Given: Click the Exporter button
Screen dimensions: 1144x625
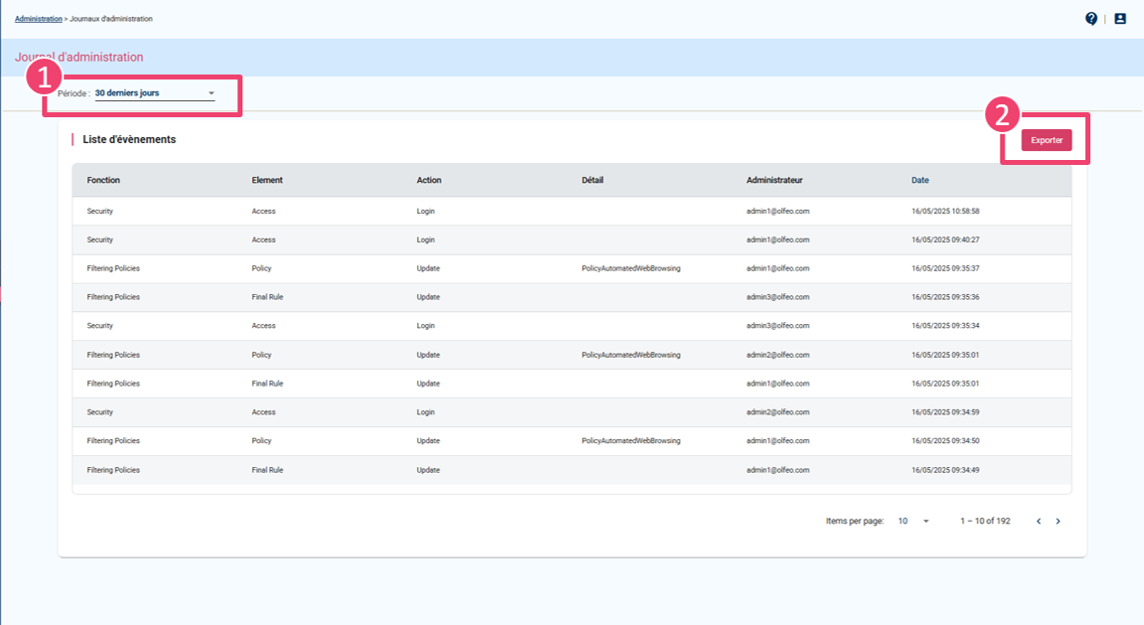Looking at the screenshot, I should tap(1046, 140).
